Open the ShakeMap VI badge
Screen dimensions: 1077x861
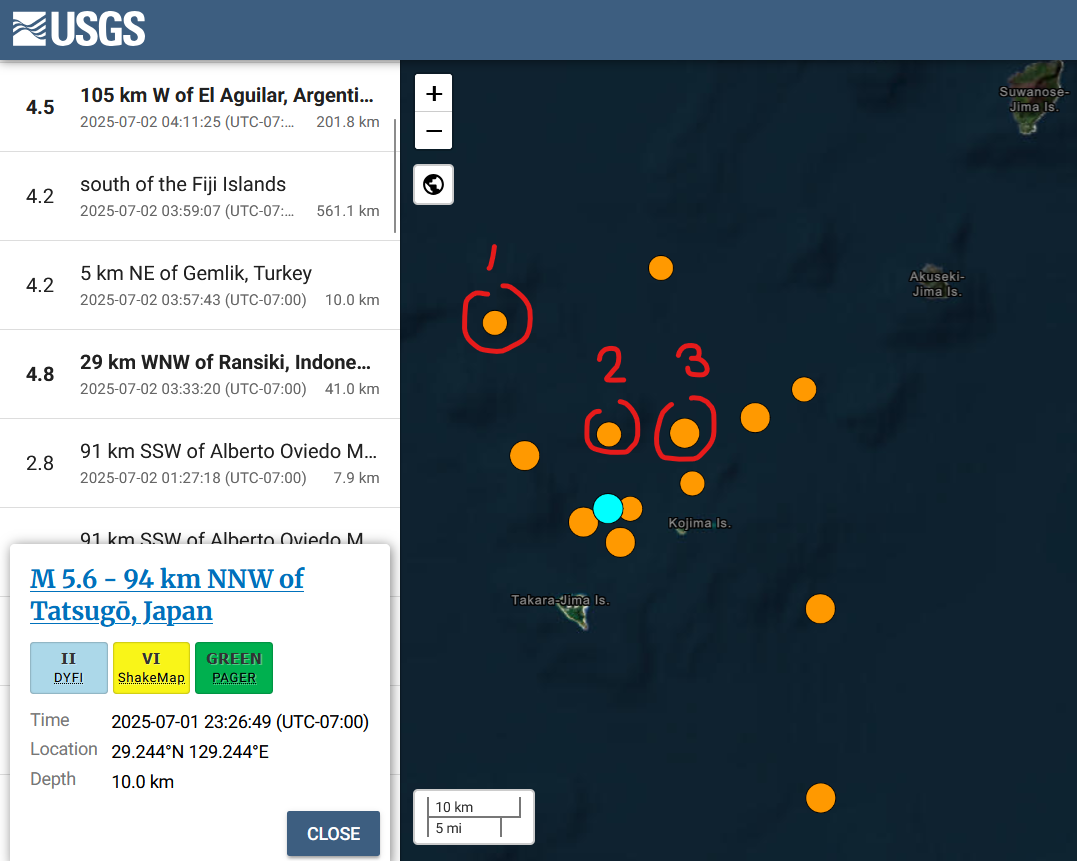151,668
